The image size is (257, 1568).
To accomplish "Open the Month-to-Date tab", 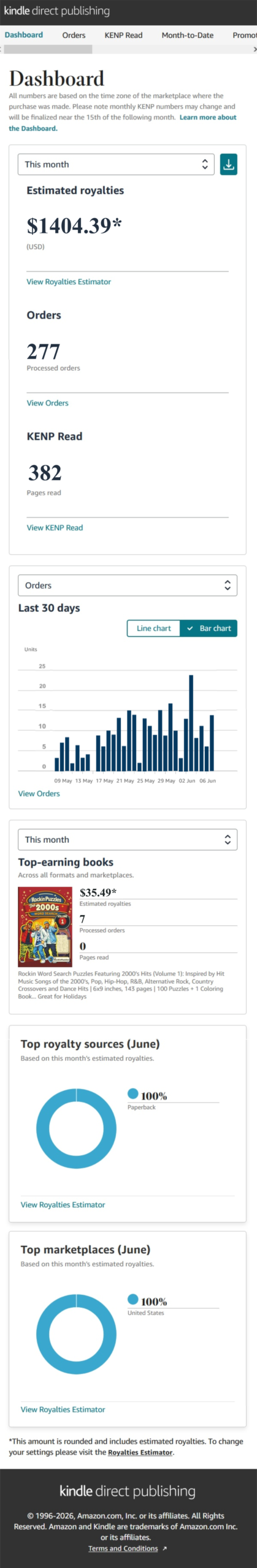I will [x=188, y=35].
